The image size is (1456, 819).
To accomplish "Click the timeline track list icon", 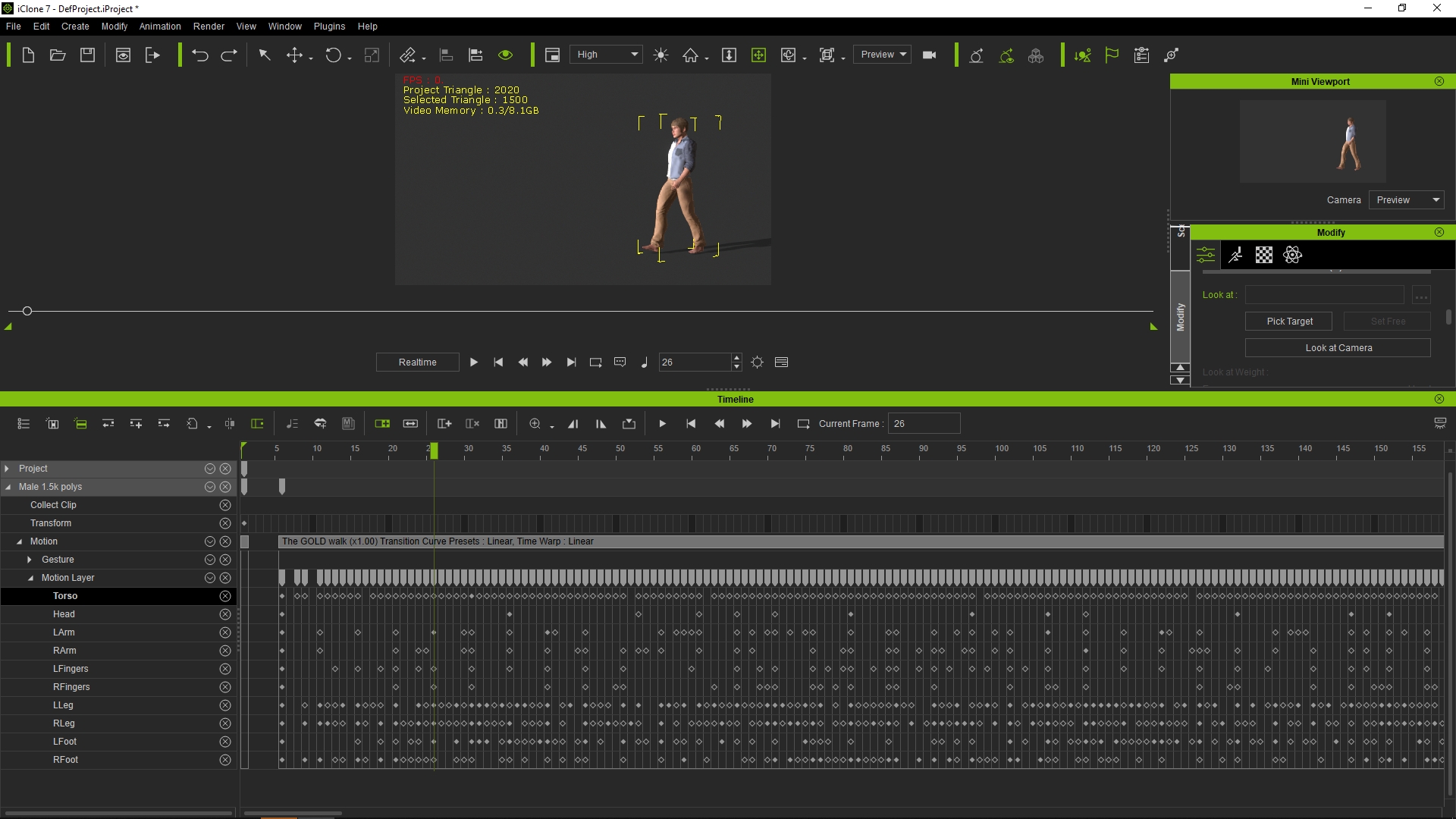I will tap(24, 424).
